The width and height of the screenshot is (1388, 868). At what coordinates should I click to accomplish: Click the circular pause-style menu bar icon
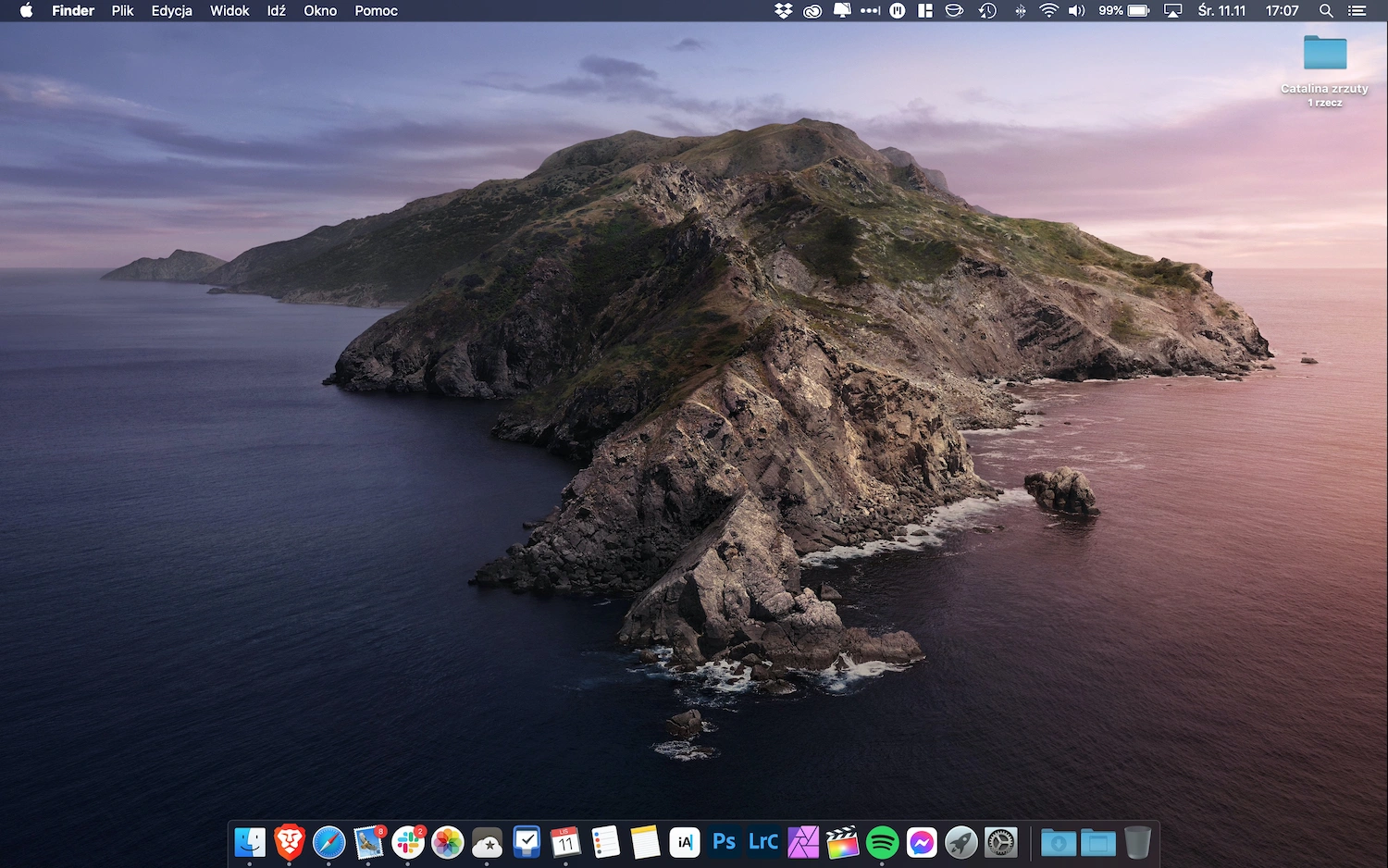pos(898,11)
